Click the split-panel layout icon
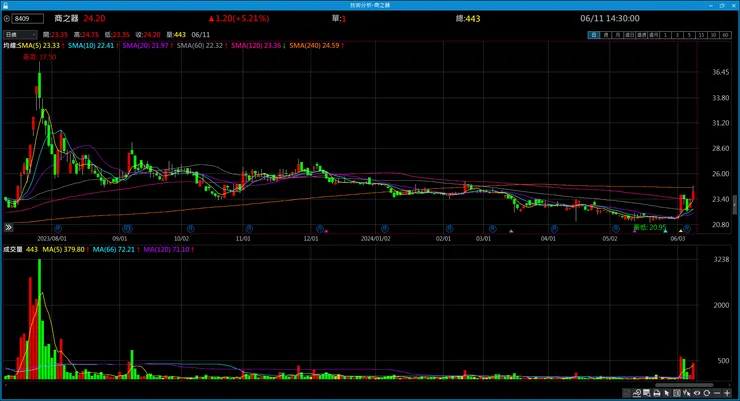Image resolution: width=740 pixels, height=401 pixels. point(677,393)
